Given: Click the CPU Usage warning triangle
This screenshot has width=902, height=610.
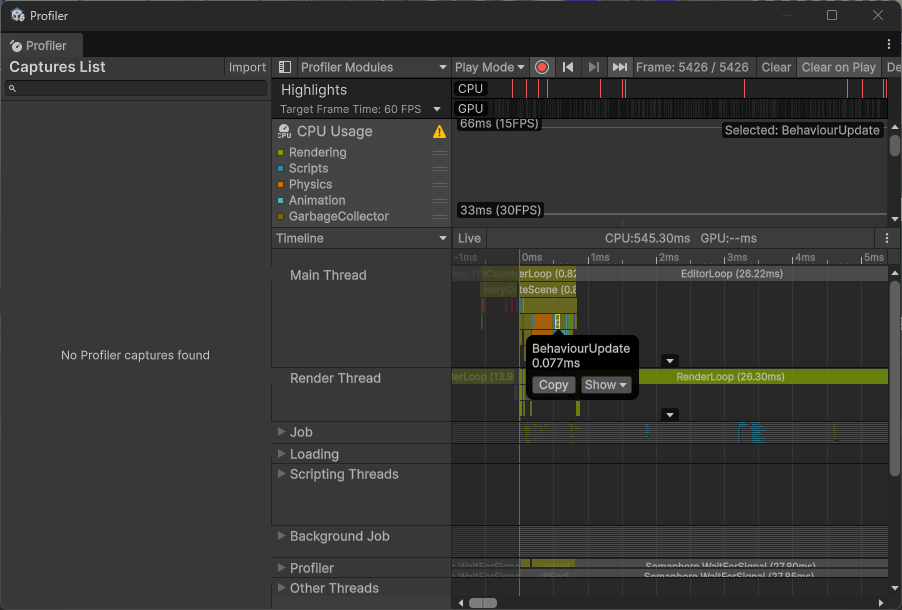Looking at the screenshot, I should 439,131.
